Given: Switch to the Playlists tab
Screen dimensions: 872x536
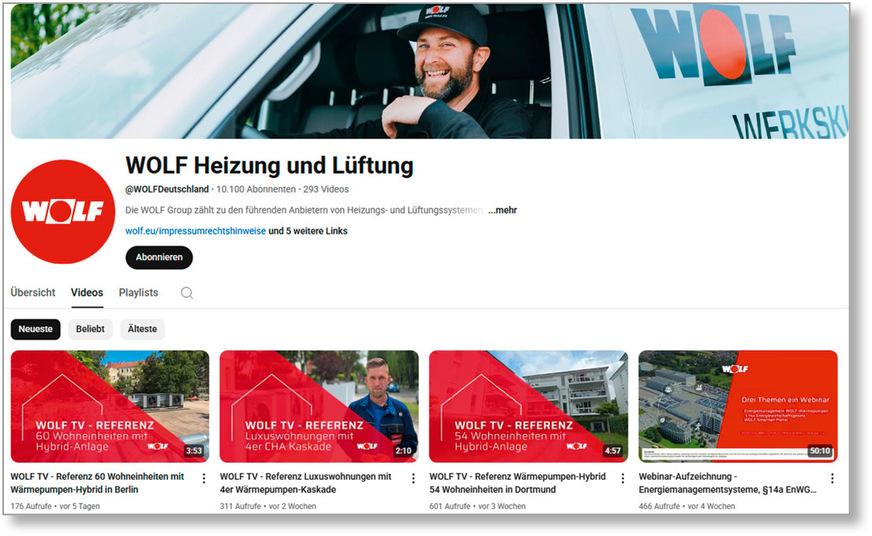Looking at the screenshot, I should (138, 292).
